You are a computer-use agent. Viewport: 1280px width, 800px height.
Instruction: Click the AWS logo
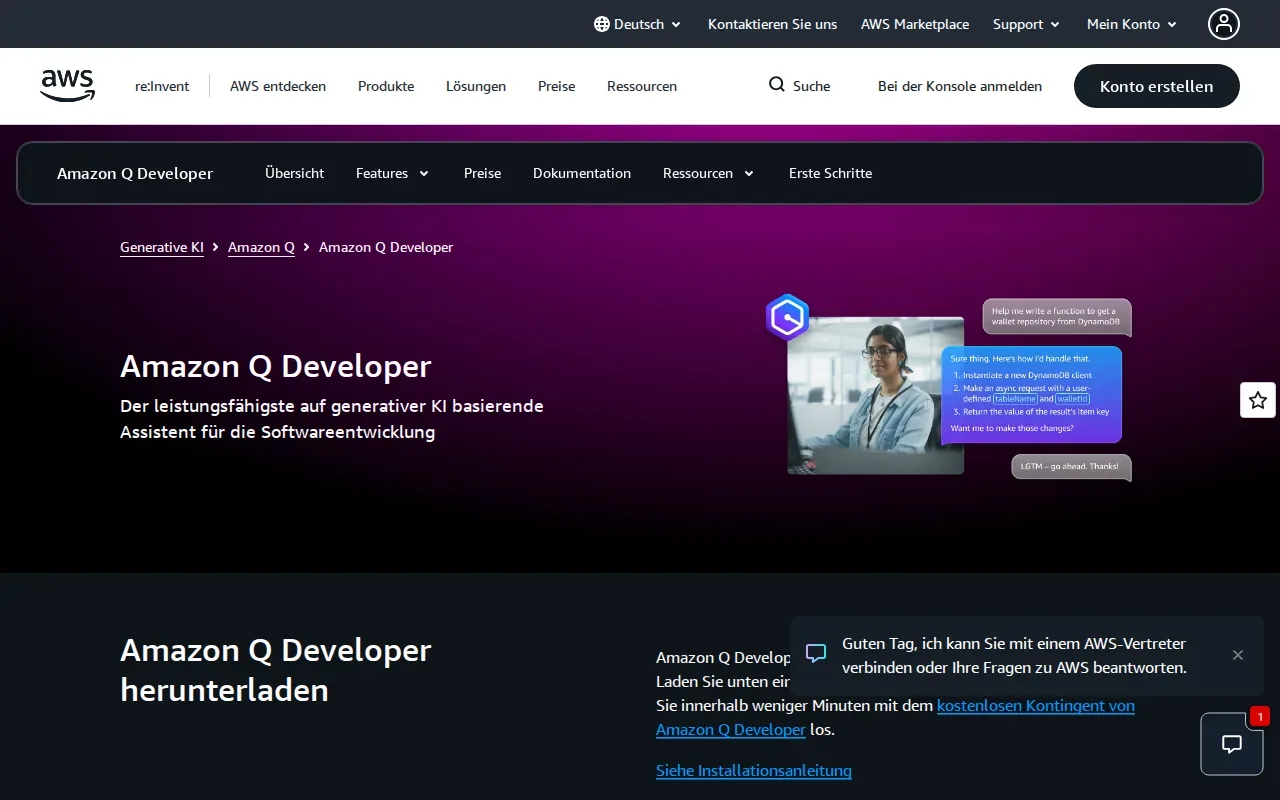68,86
